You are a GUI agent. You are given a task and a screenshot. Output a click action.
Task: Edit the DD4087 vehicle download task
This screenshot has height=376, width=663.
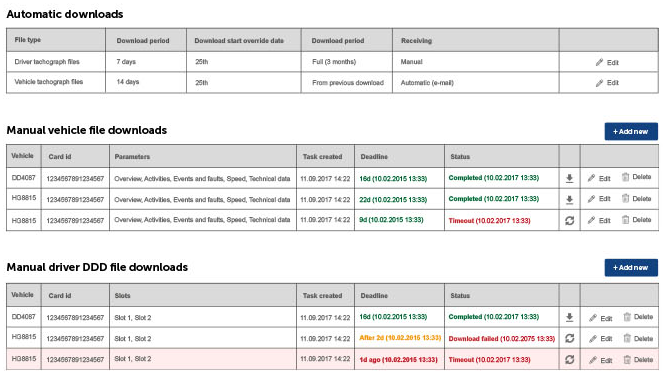[599, 178]
